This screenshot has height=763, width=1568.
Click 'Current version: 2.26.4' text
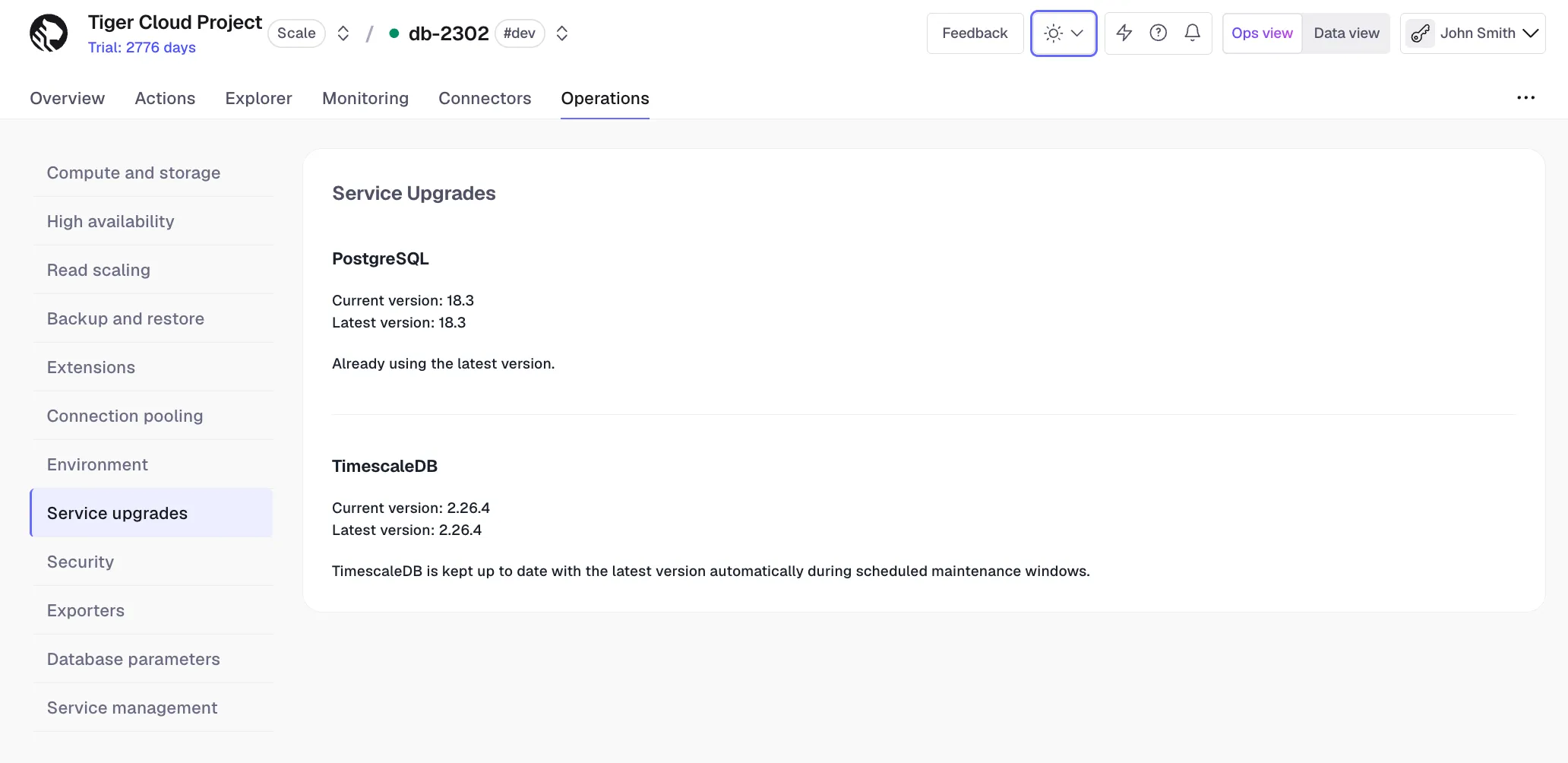pyautogui.click(x=411, y=508)
